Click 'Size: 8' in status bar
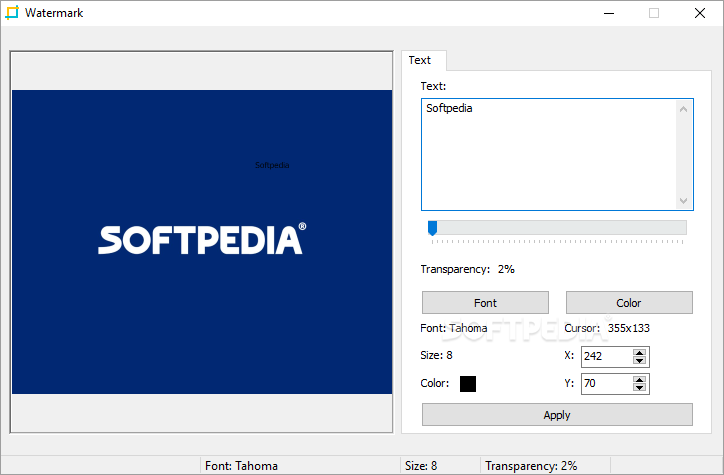Viewport: 724px width, 475px height. (421, 466)
